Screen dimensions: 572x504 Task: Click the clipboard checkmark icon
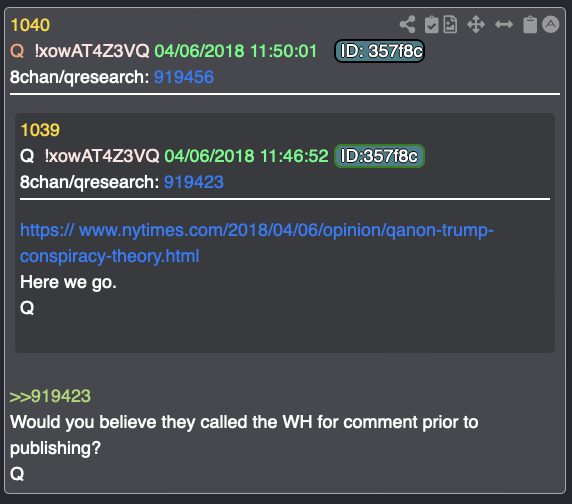431,24
